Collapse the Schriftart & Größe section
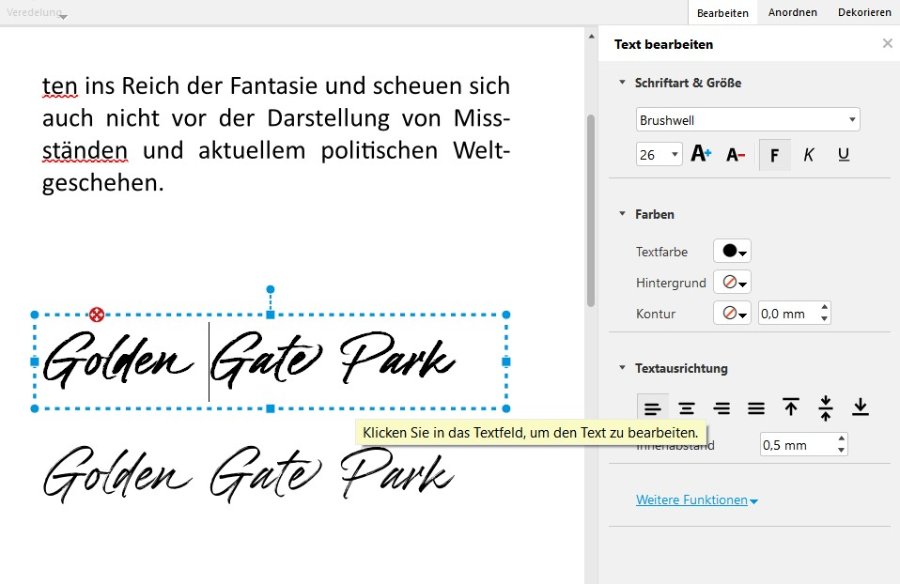Image resolution: width=900 pixels, height=584 pixels. tap(622, 82)
